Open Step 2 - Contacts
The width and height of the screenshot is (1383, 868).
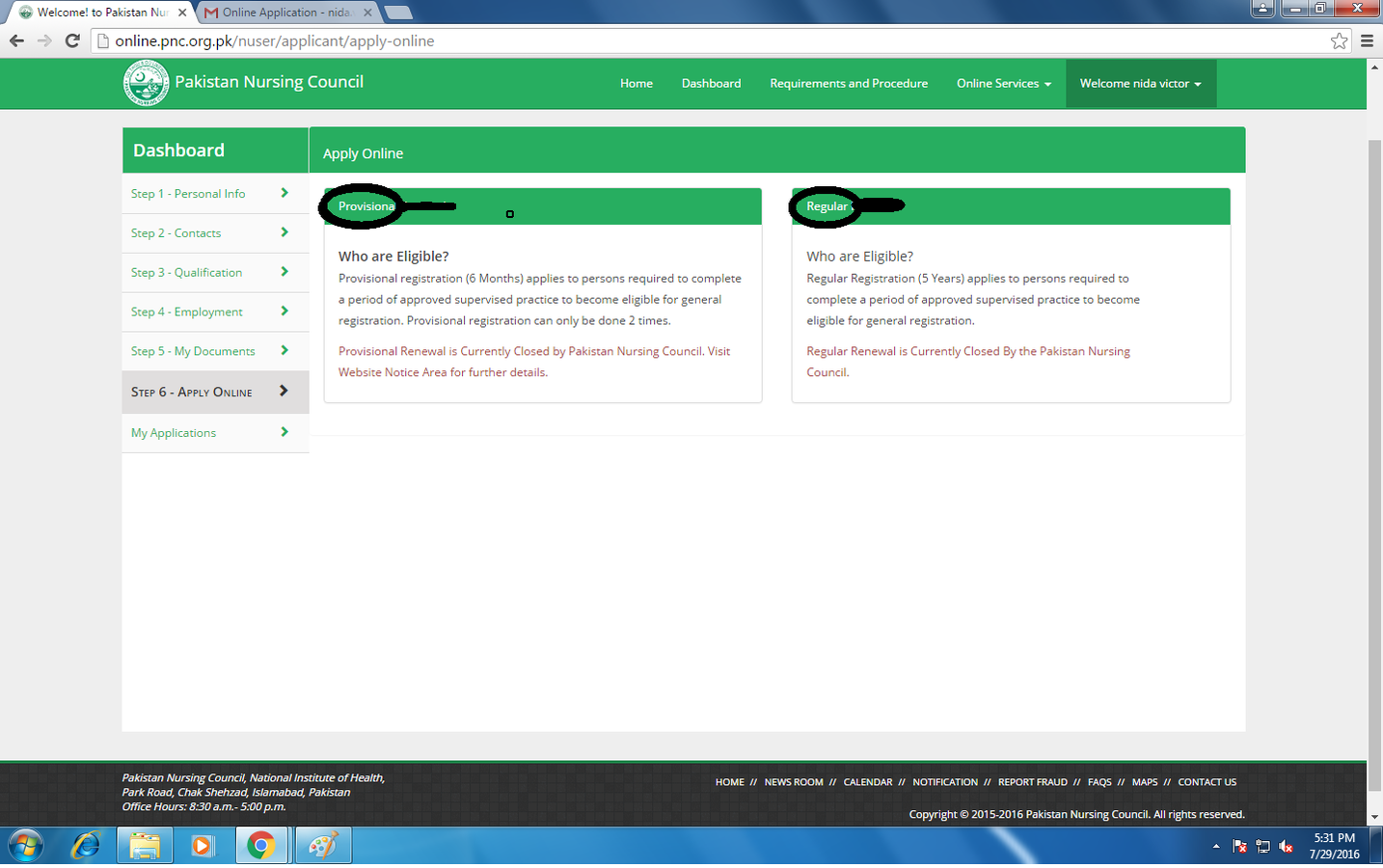click(215, 233)
